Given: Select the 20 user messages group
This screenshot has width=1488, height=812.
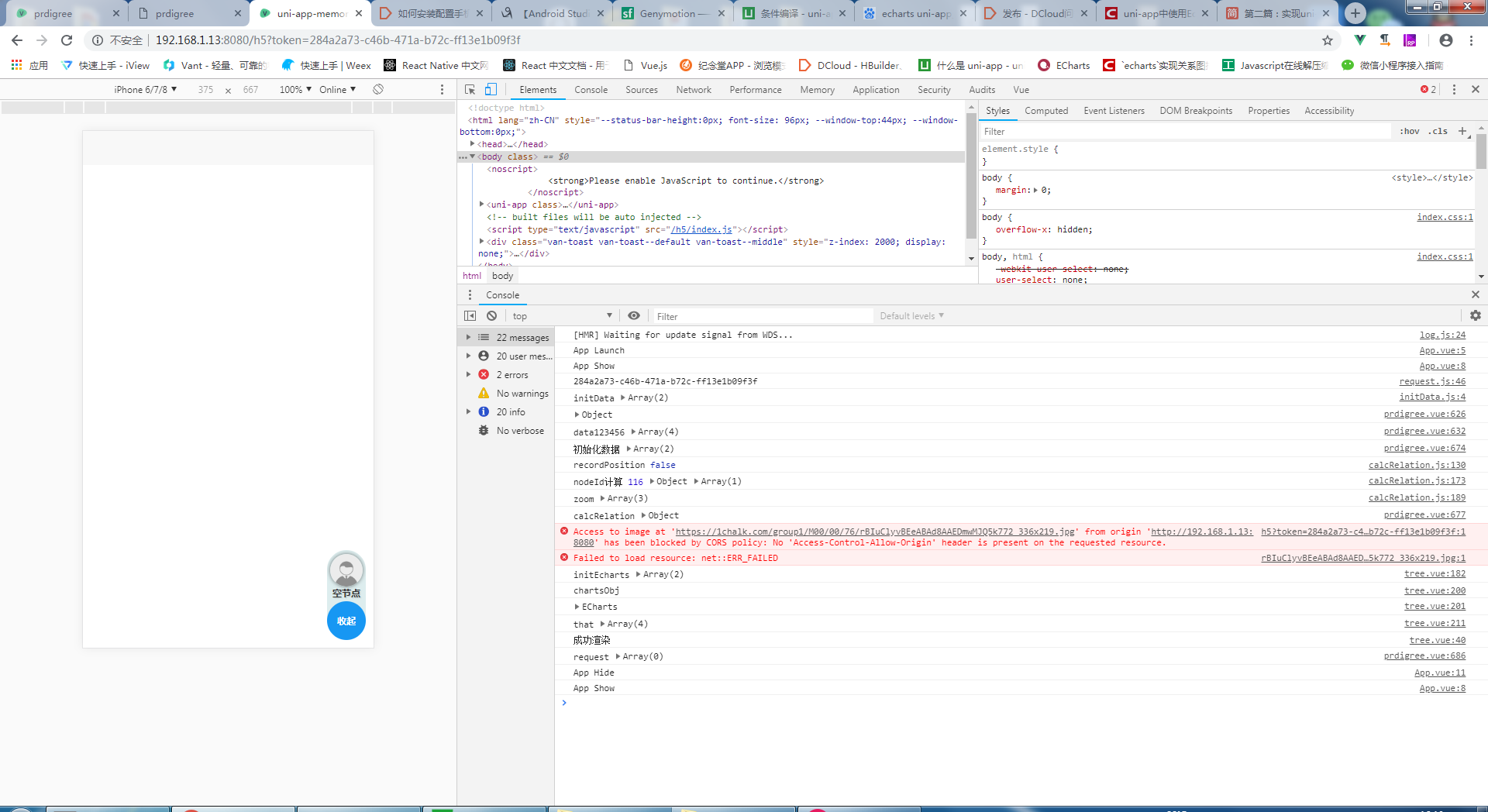Looking at the screenshot, I should point(515,356).
